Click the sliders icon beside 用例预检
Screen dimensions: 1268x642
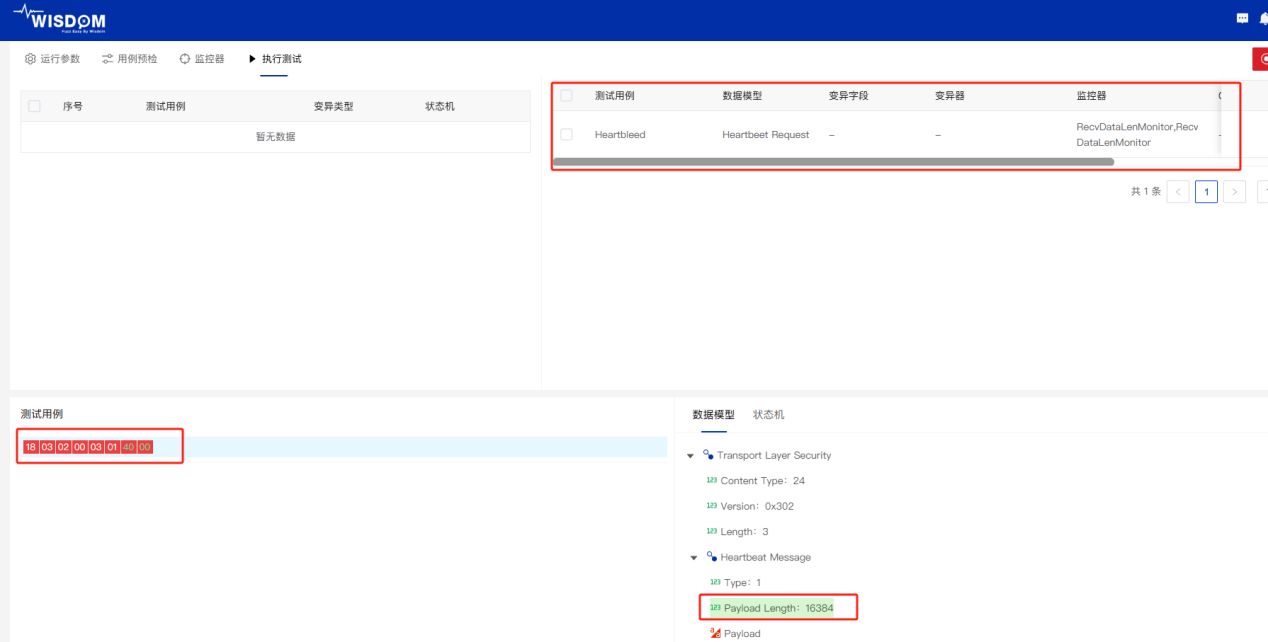tap(108, 59)
